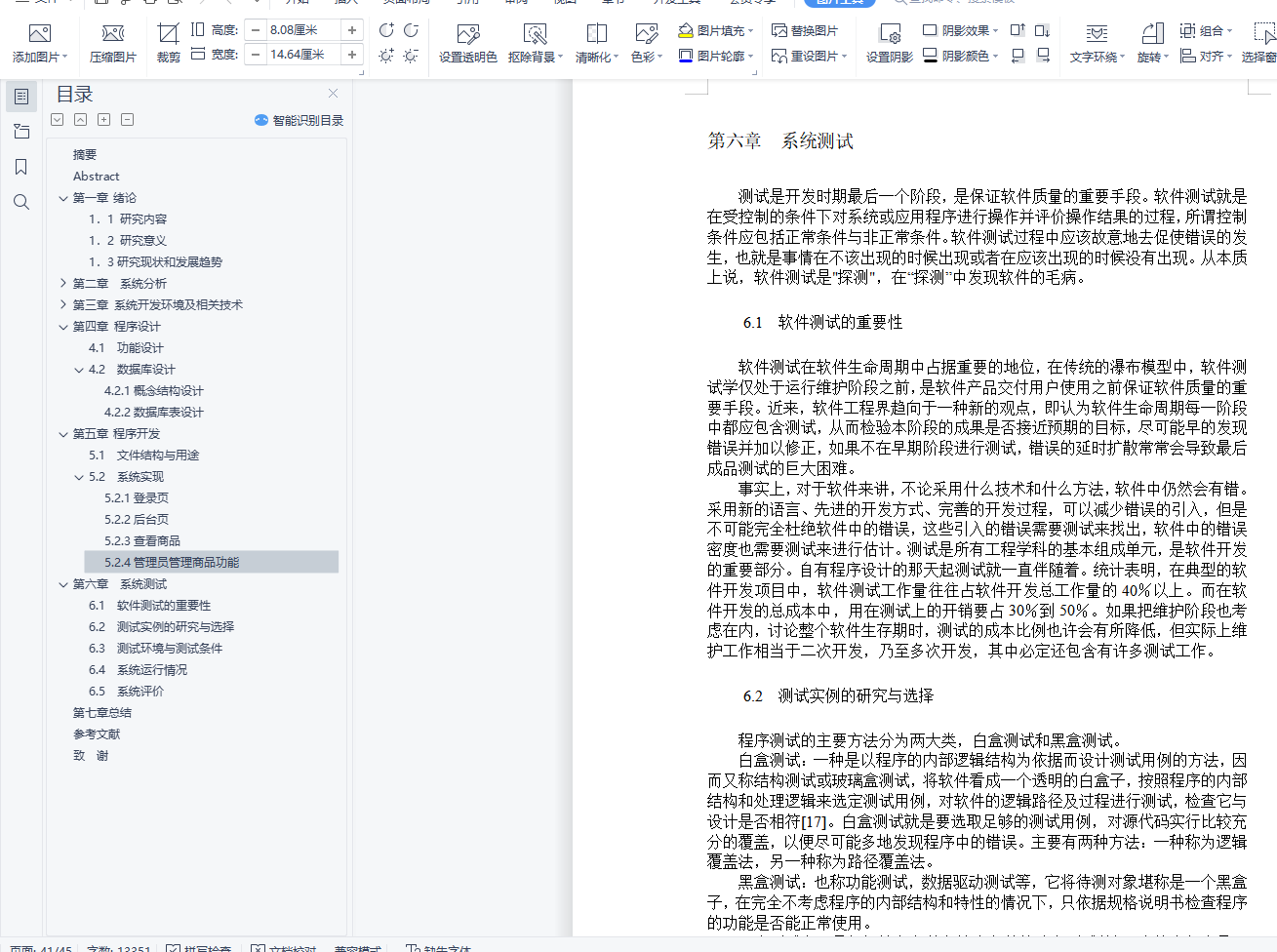Jump to Abstract in the outline
Viewport: 1277px width, 952px height.
click(x=97, y=177)
